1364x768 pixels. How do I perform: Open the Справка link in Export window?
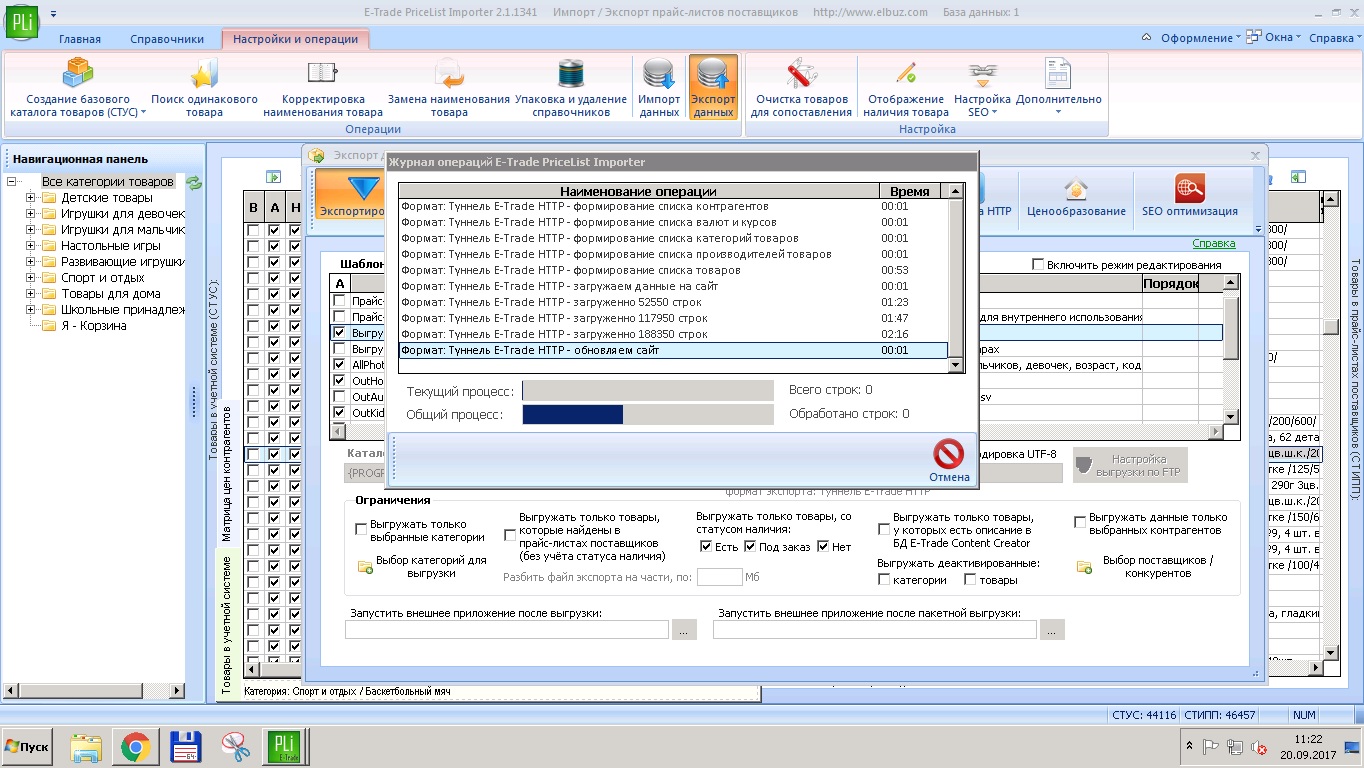pos(1214,243)
